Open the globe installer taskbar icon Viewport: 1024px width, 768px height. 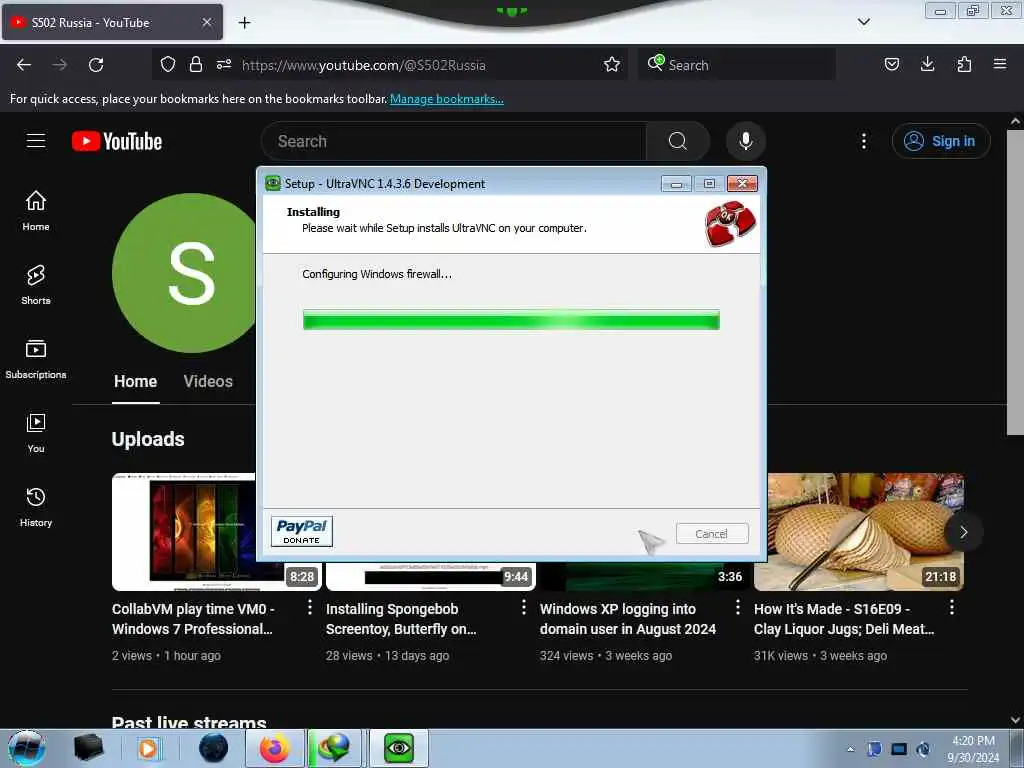[334, 748]
